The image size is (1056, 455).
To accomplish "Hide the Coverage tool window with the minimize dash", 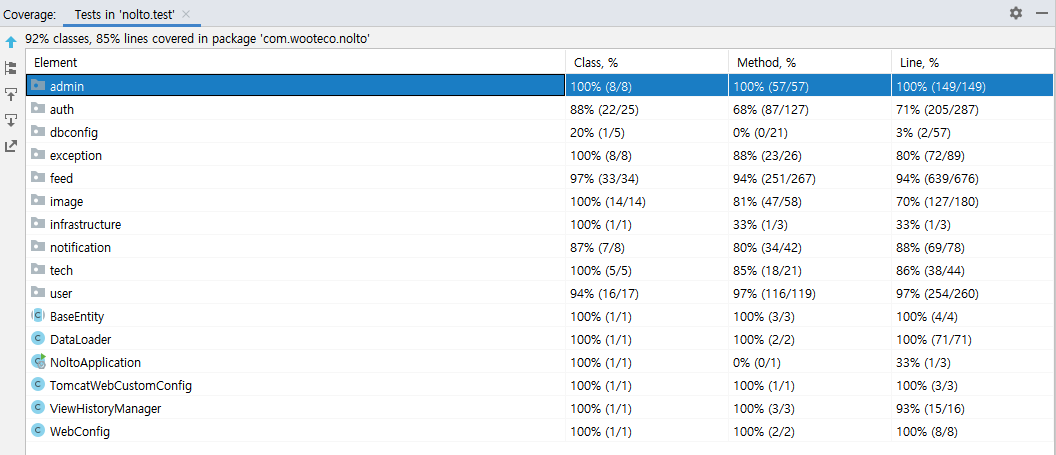I will coord(1041,13).
